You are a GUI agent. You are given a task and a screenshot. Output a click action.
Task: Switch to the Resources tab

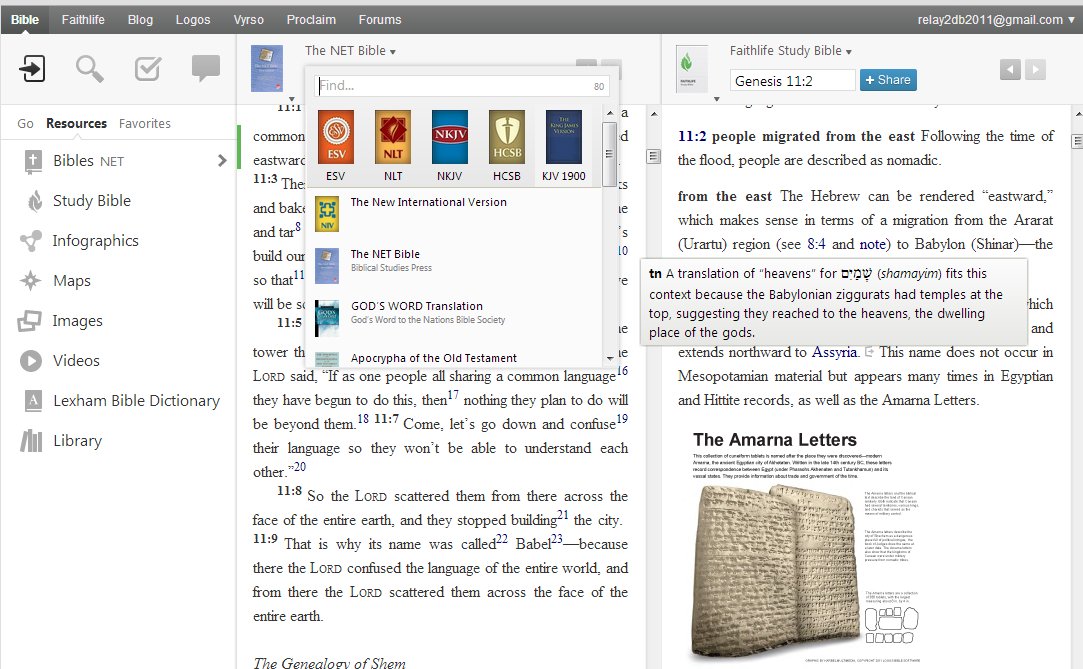pos(77,124)
